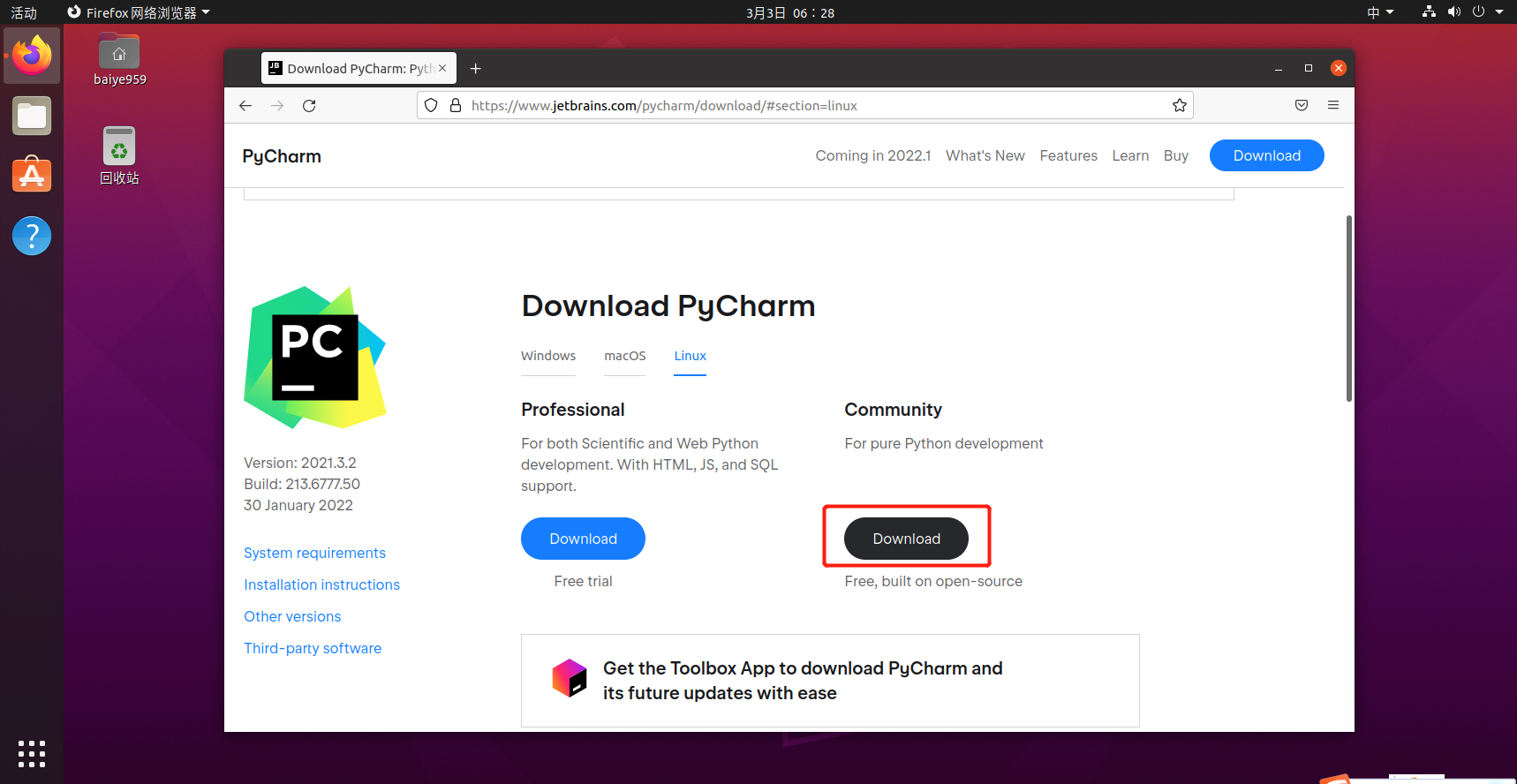Open the tracking protection shield icon
This screenshot has height=784, width=1517.
(x=431, y=106)
